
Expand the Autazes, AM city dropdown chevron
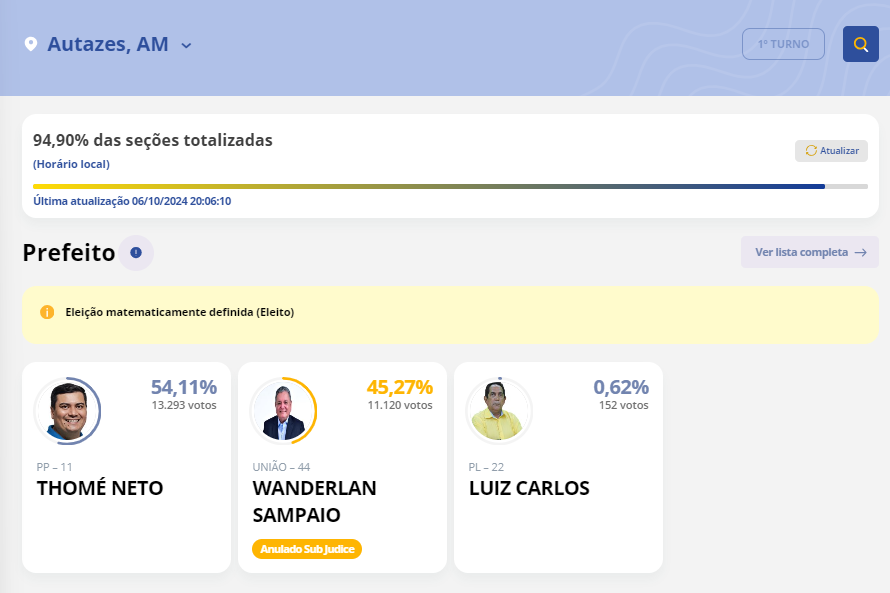pos(186,45)
